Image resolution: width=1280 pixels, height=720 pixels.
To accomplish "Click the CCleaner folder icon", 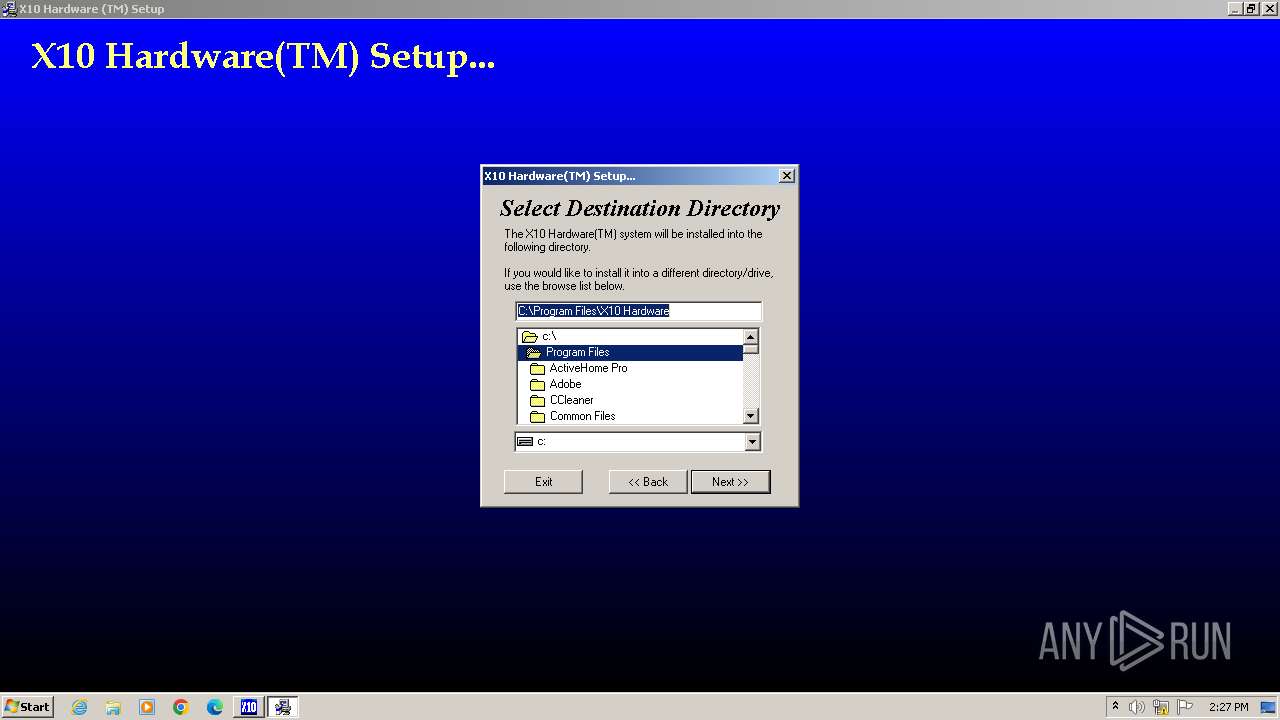I will point(537,400).
